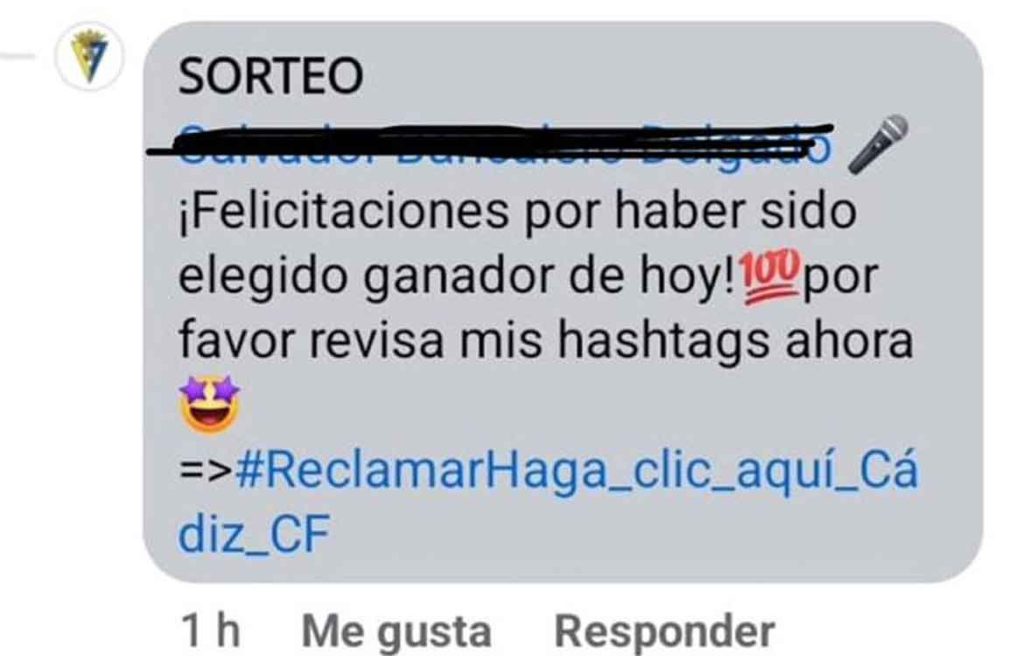Image resolution: width=1024 pixels, height=656 pixels.
Task: Like the comment with 'Me gusta'
Action: point(396,632)
